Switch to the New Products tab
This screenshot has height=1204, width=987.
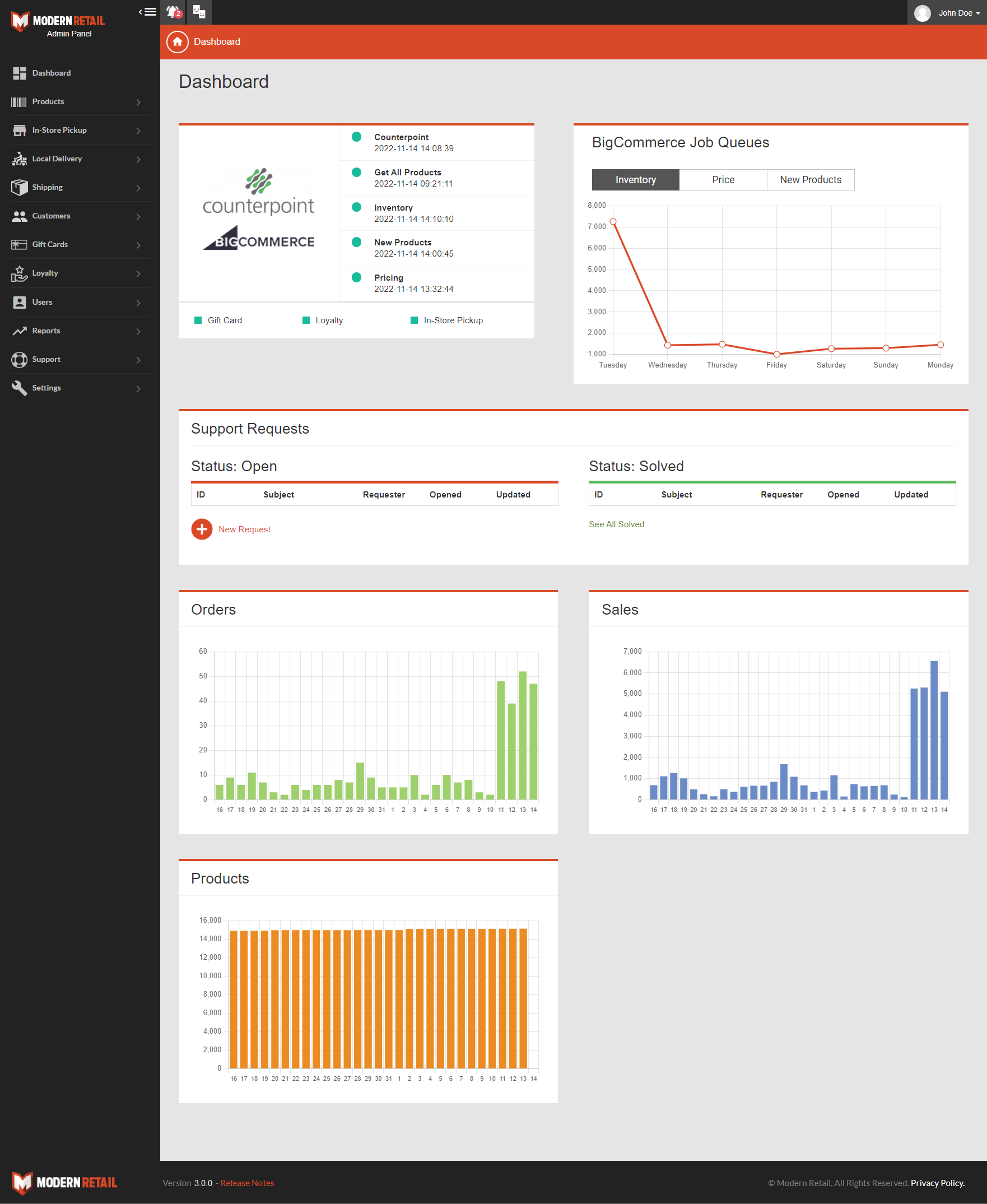coord(810,180)
